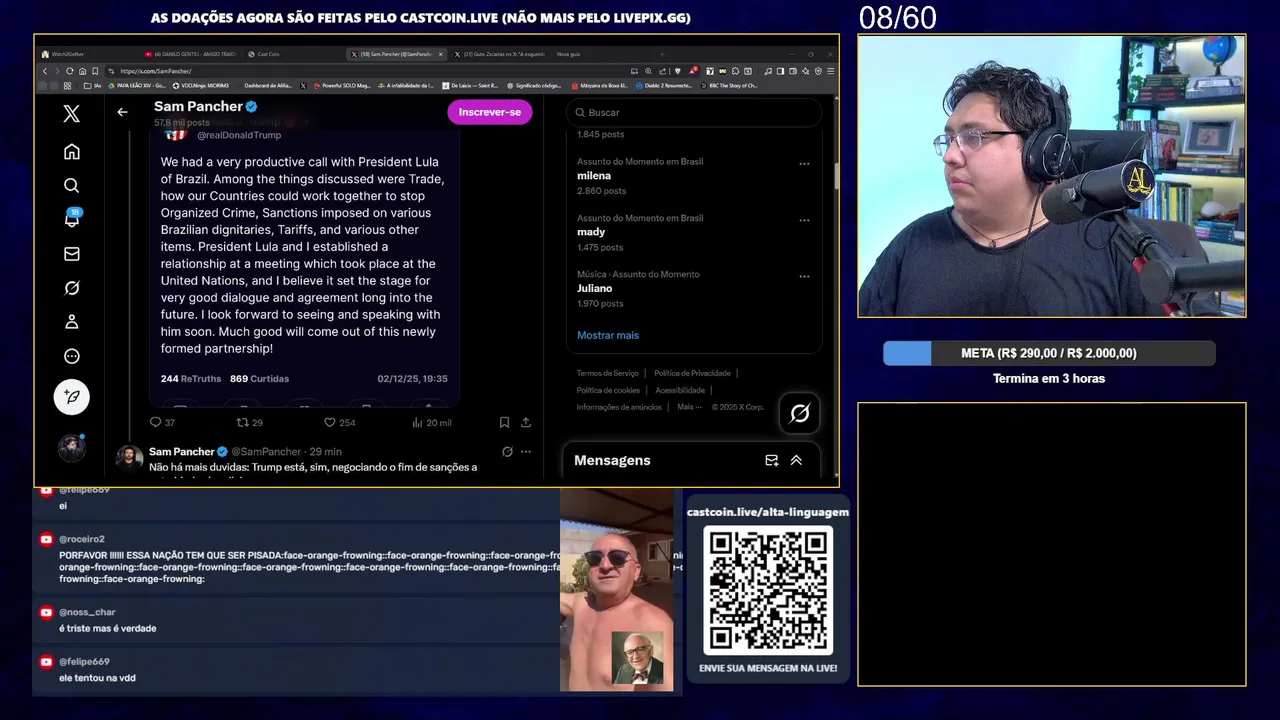This screenshot has width=1280, height=720.
Task: Click floating Grok button near Mensagens
Action: point(800,413)
